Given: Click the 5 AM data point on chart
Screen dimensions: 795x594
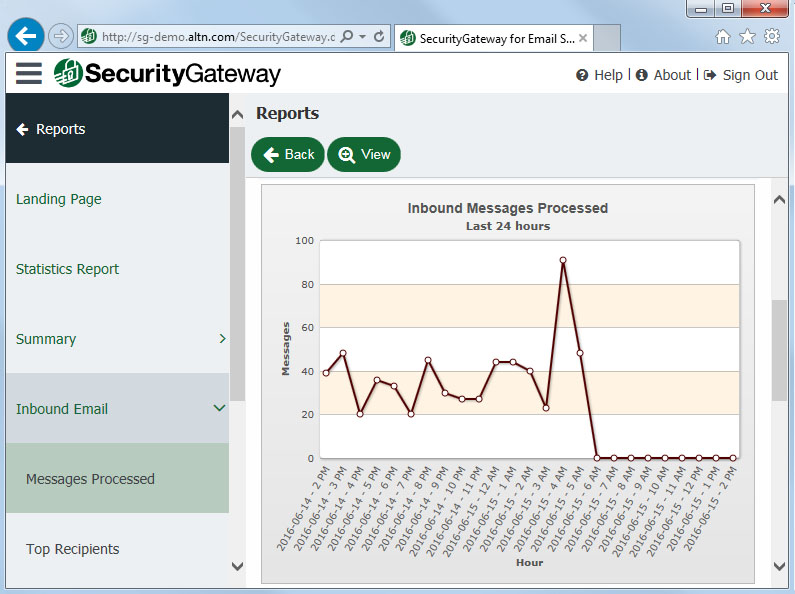Looking at the screenshot, I should [x=580, y=353].
